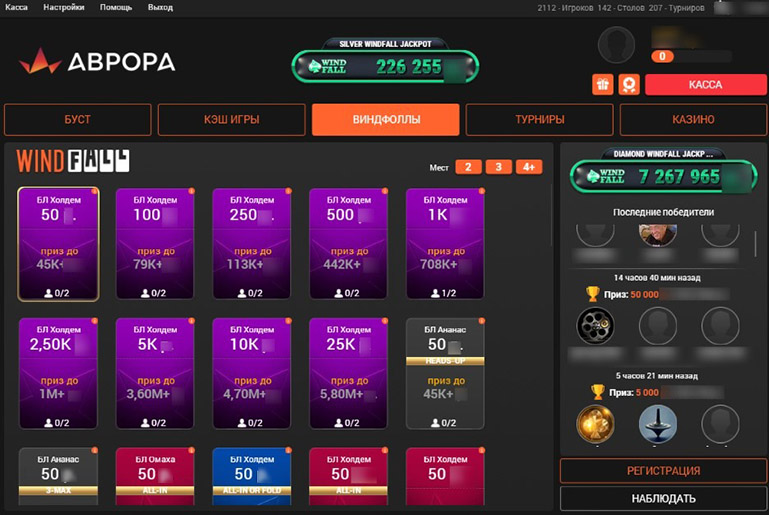
Task: Click the achievements medal icon
Action: (x=628, y=85)
